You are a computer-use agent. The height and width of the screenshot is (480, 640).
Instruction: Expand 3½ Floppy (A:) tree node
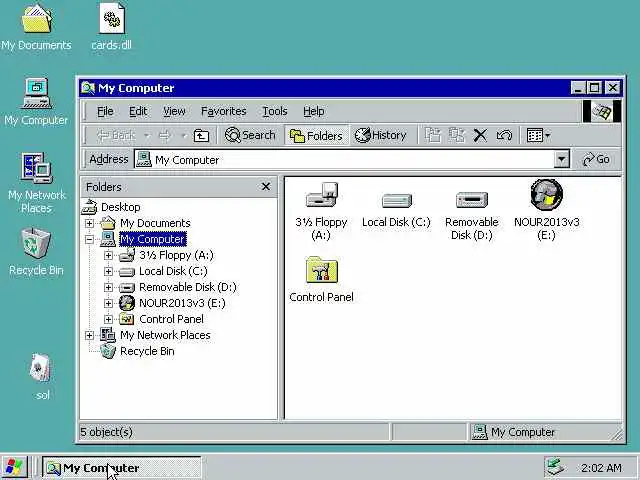pos(108,256)
